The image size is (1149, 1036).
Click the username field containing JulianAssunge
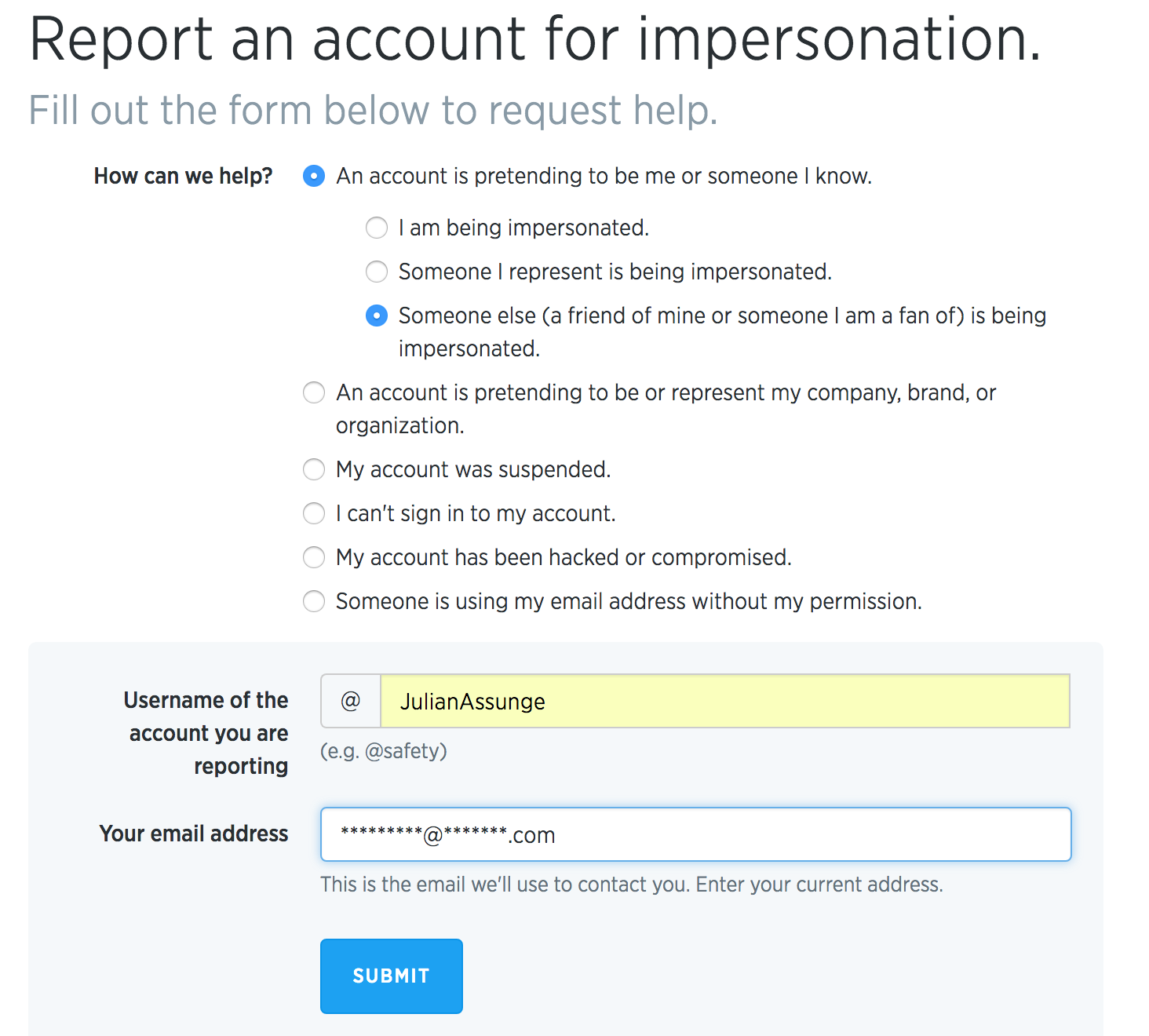[724, 701]
